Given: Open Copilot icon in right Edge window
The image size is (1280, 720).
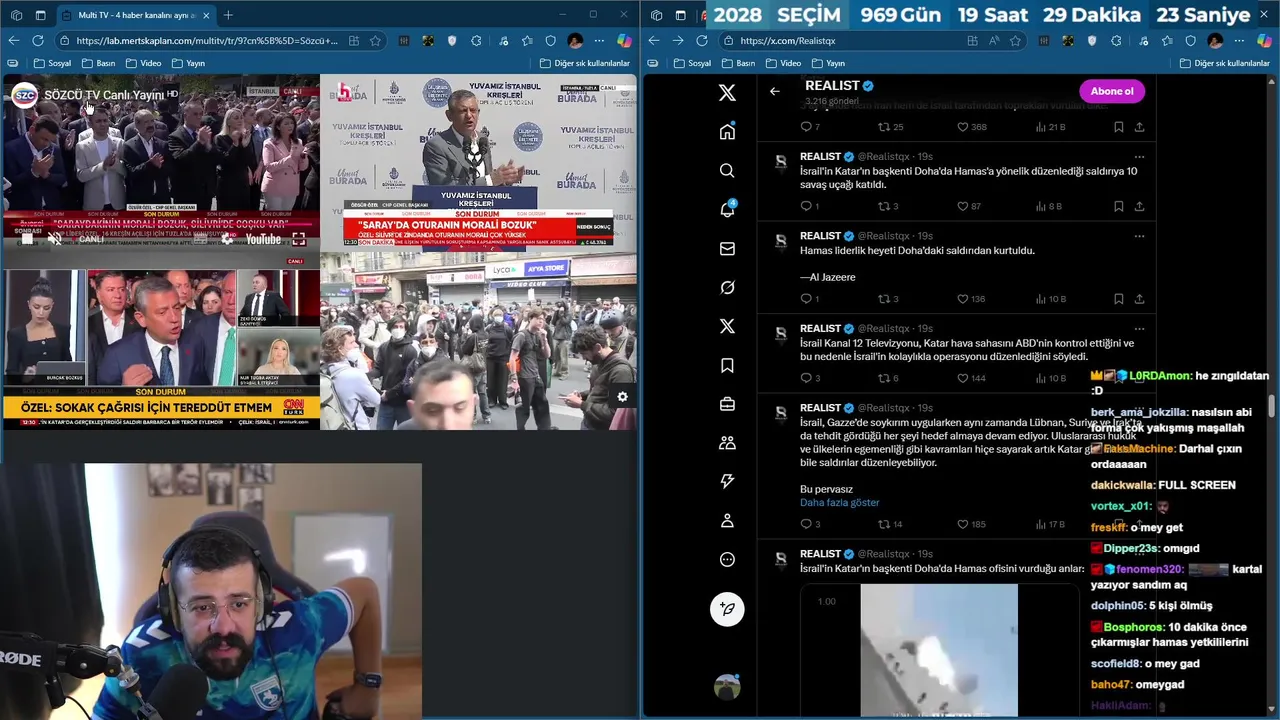Looking at the screenshot, I should click(1264, 40).
